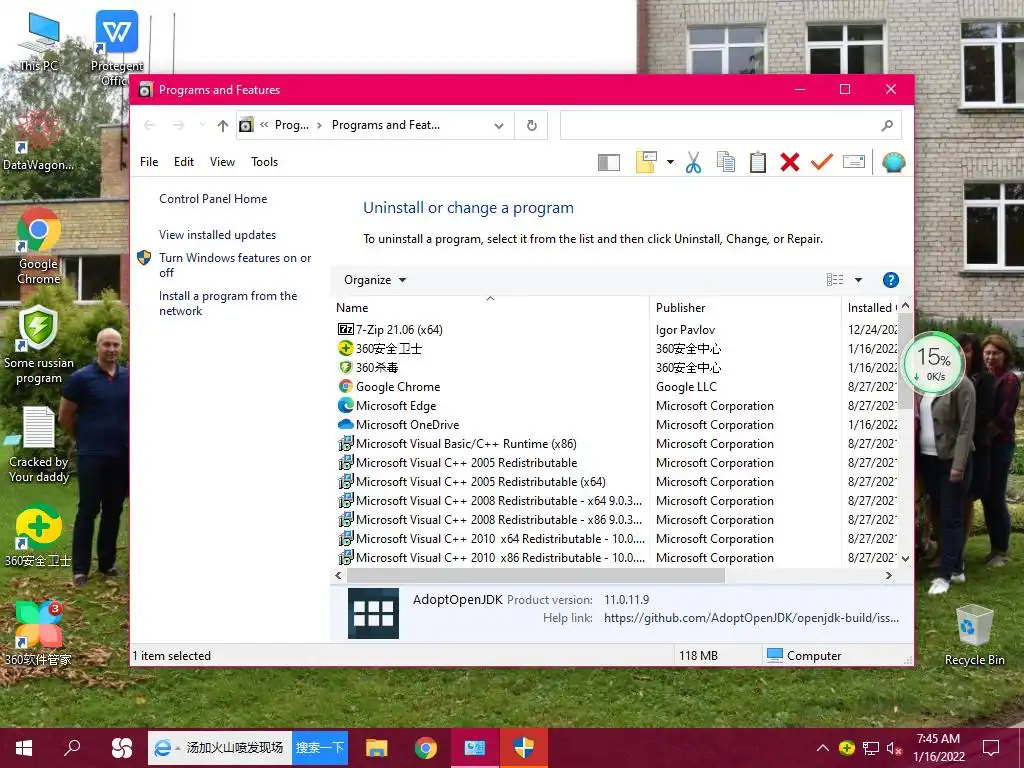Click the search magnifier icon
Image resolution: width=1024 pixels, height=768 pixels.
(x=887, y=125)
